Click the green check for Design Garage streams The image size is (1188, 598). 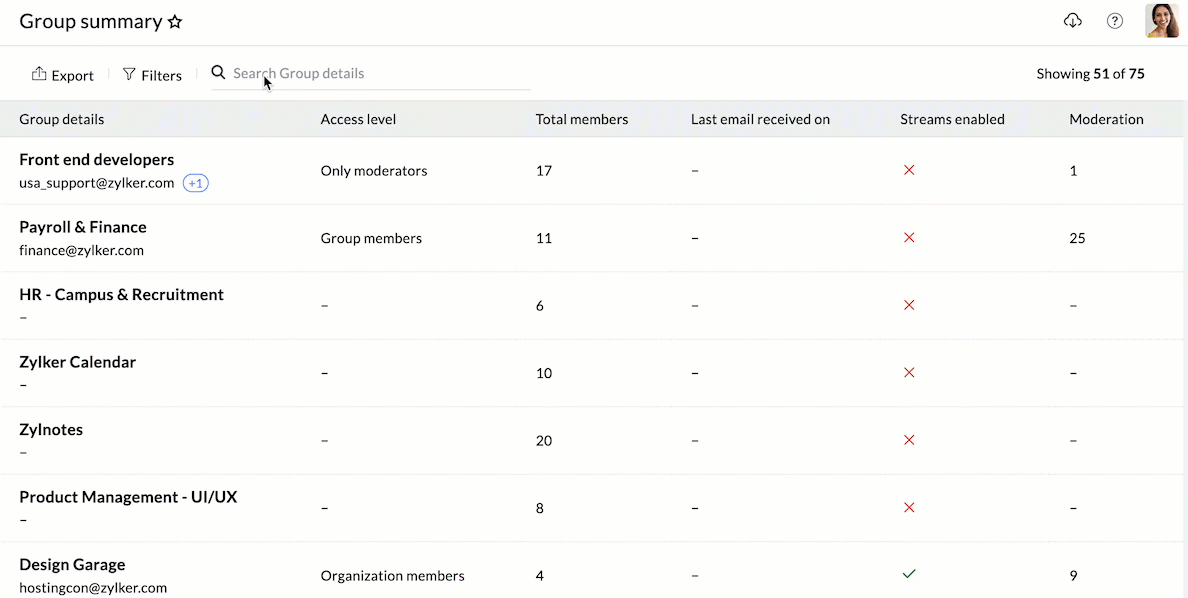tap(909, 574)
